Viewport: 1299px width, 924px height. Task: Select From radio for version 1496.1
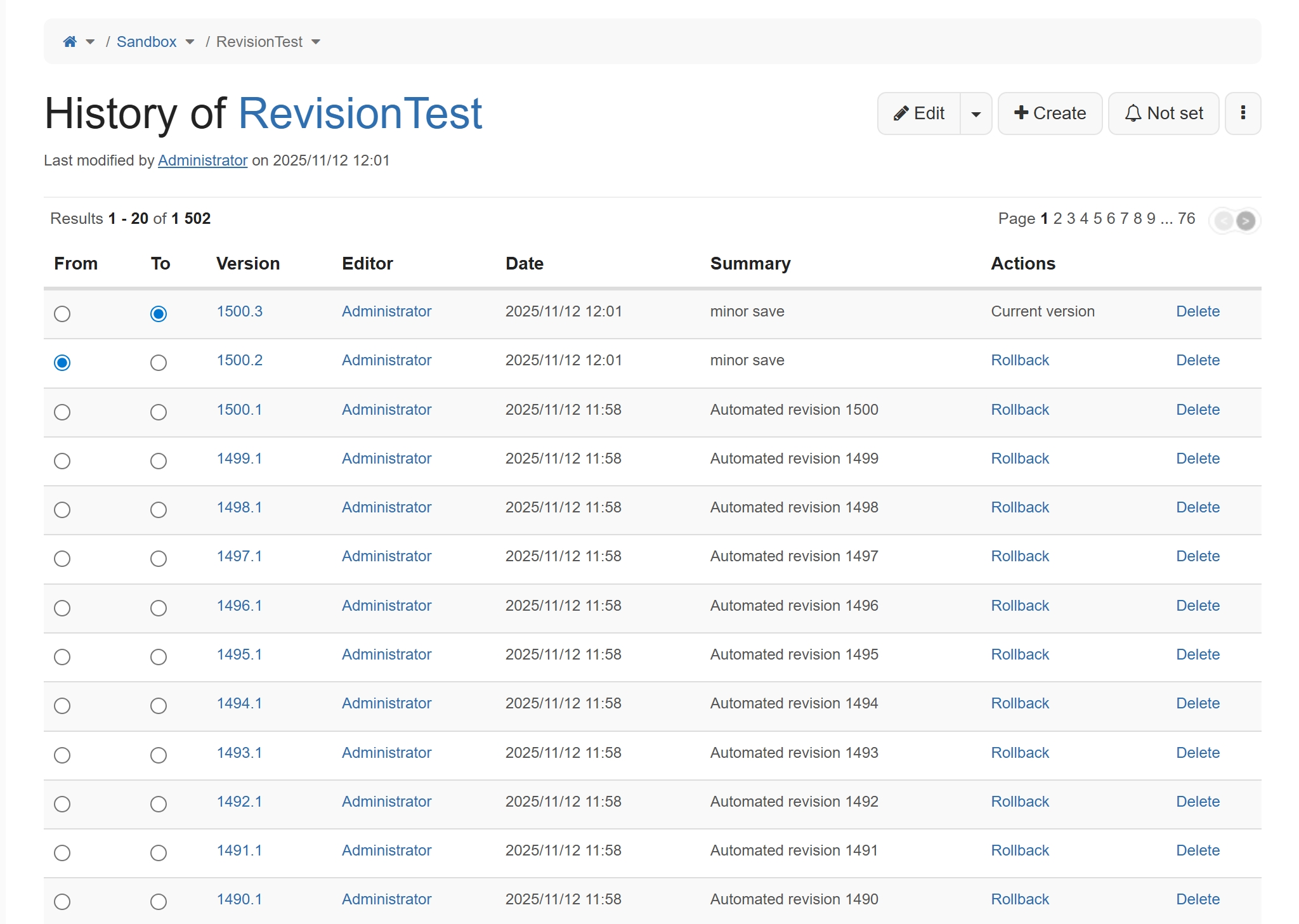(62, 608)
